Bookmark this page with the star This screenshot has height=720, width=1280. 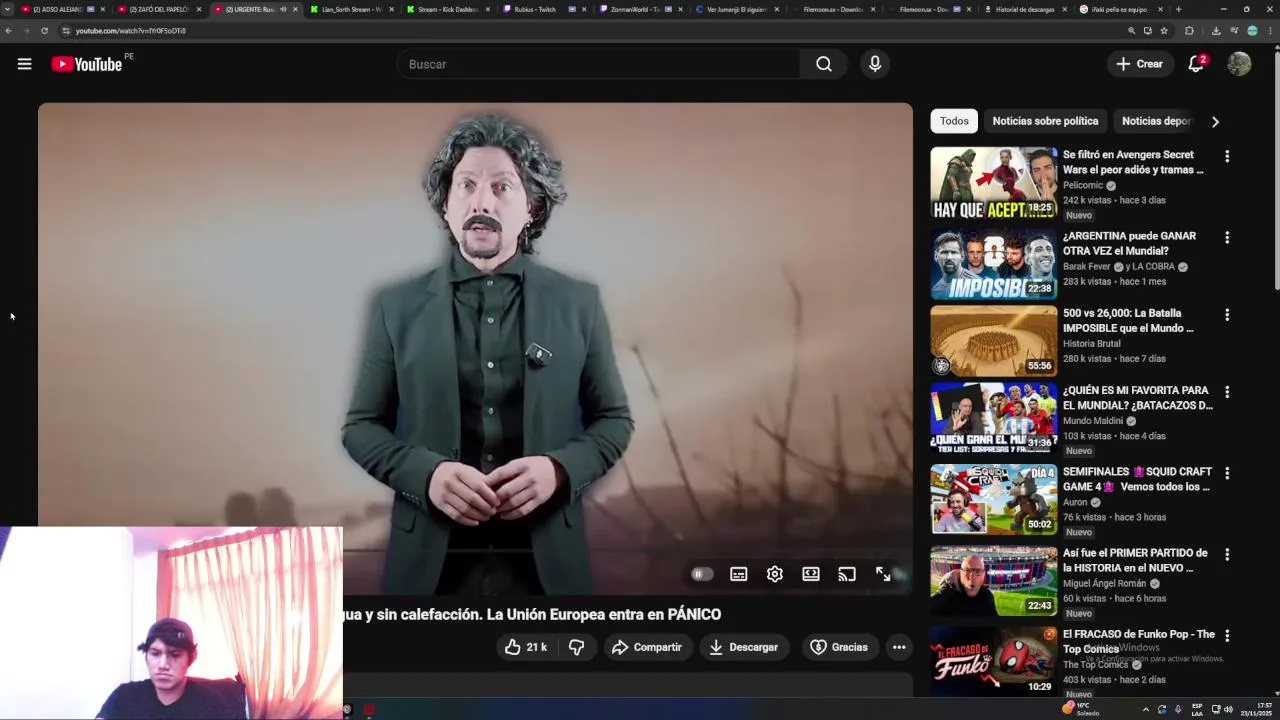1164,31
